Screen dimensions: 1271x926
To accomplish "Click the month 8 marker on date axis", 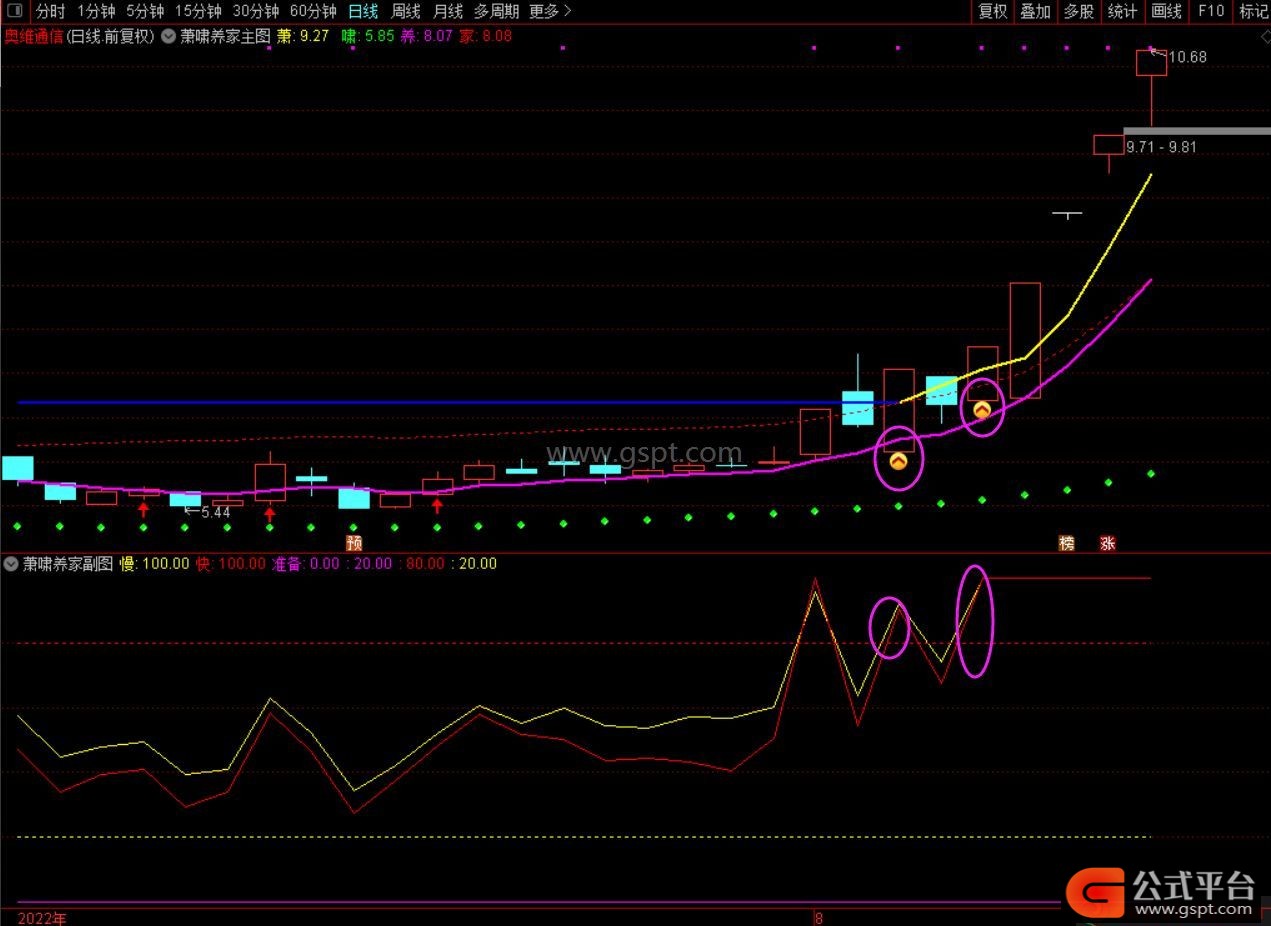I will tap(818, 918).
